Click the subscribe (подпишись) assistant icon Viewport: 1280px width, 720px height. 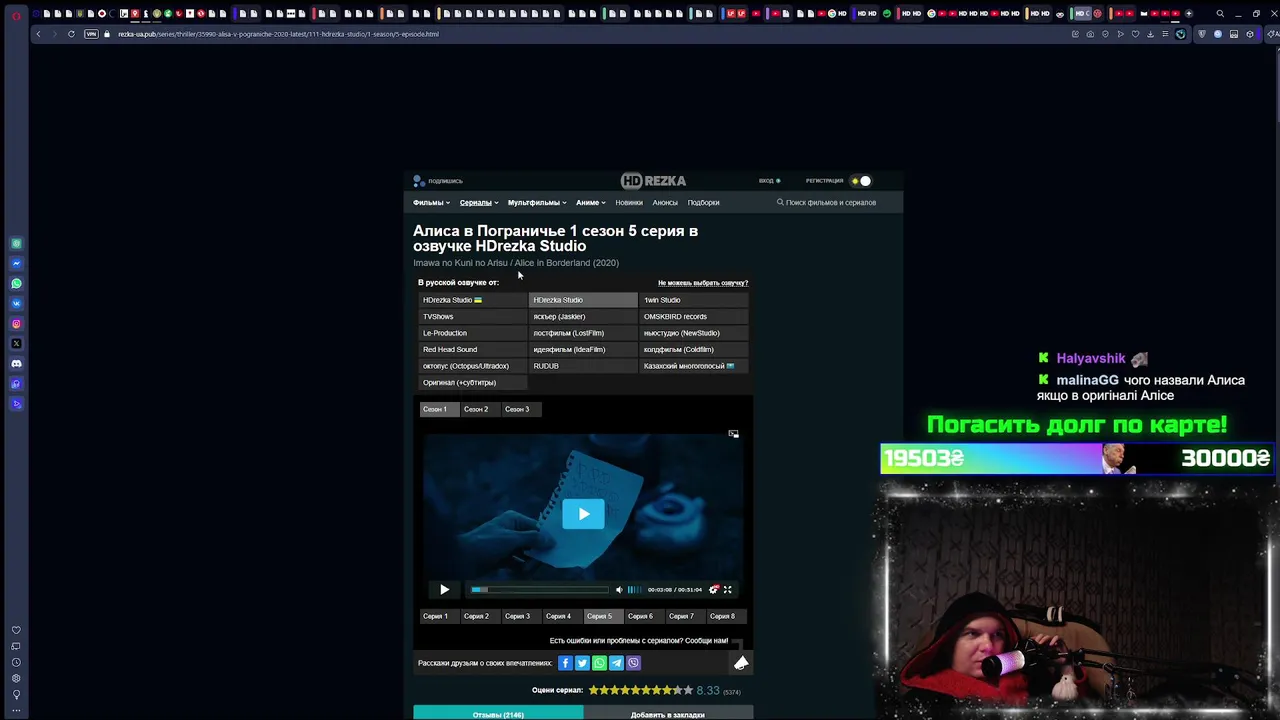point(419,181)
